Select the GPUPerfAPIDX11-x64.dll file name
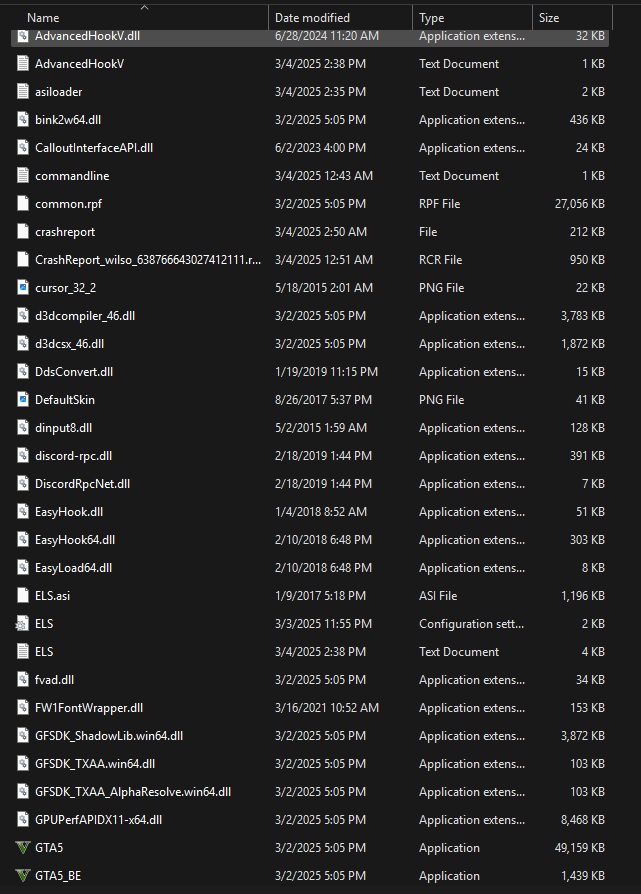The height and width of the screenshot is (894, 641). (x=99, y=820)
